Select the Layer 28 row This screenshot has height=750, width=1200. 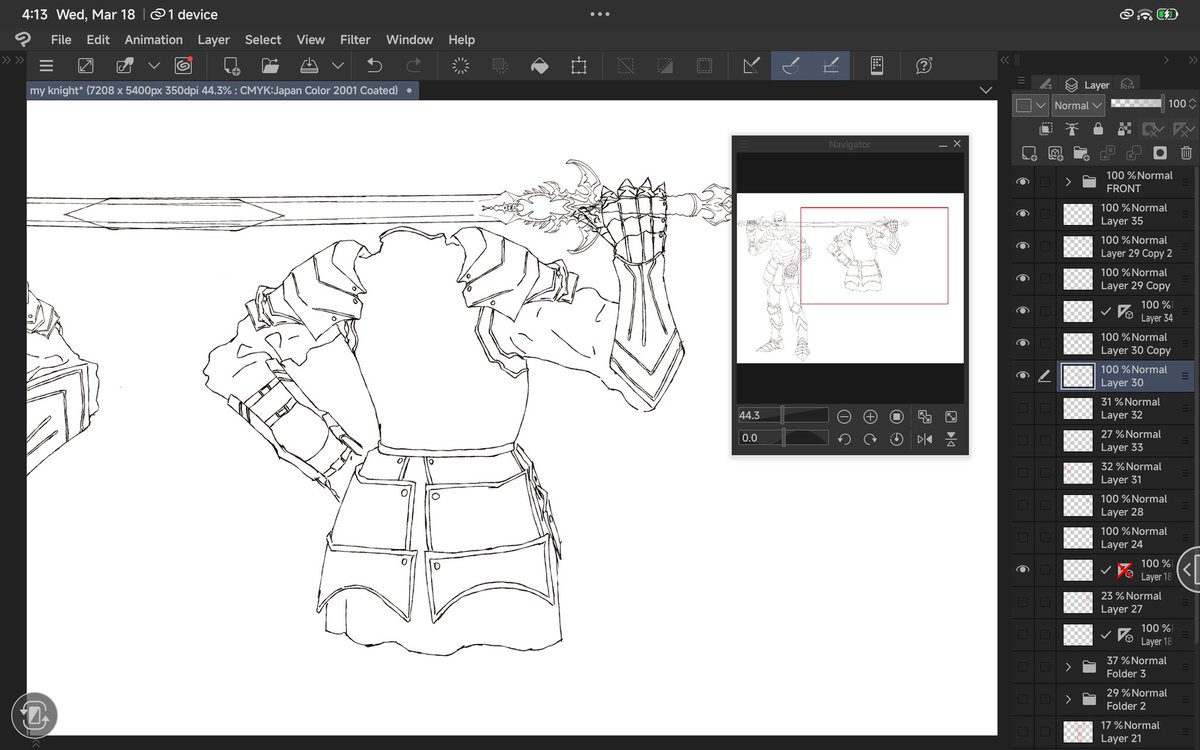[x=1135, y=505]
